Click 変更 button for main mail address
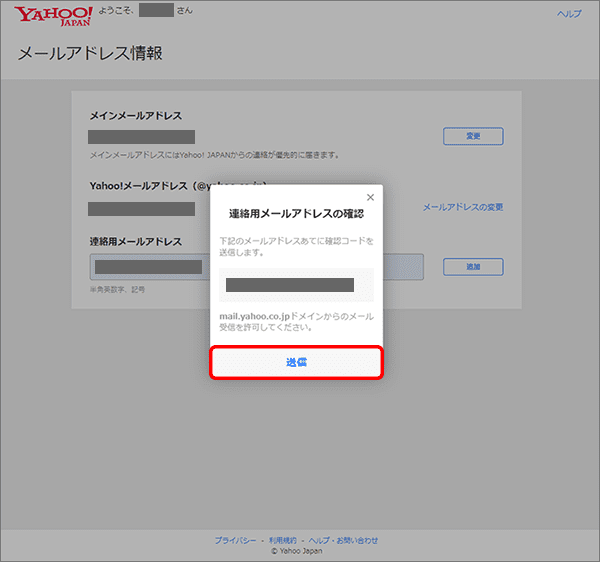Screen dimensions: 600x562 coord(473,136)
